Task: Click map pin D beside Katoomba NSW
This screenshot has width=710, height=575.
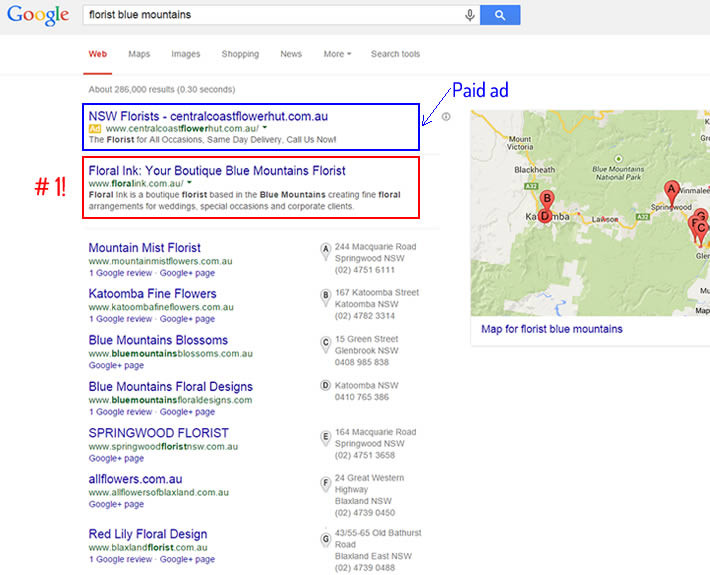Action: coord(325,386)
